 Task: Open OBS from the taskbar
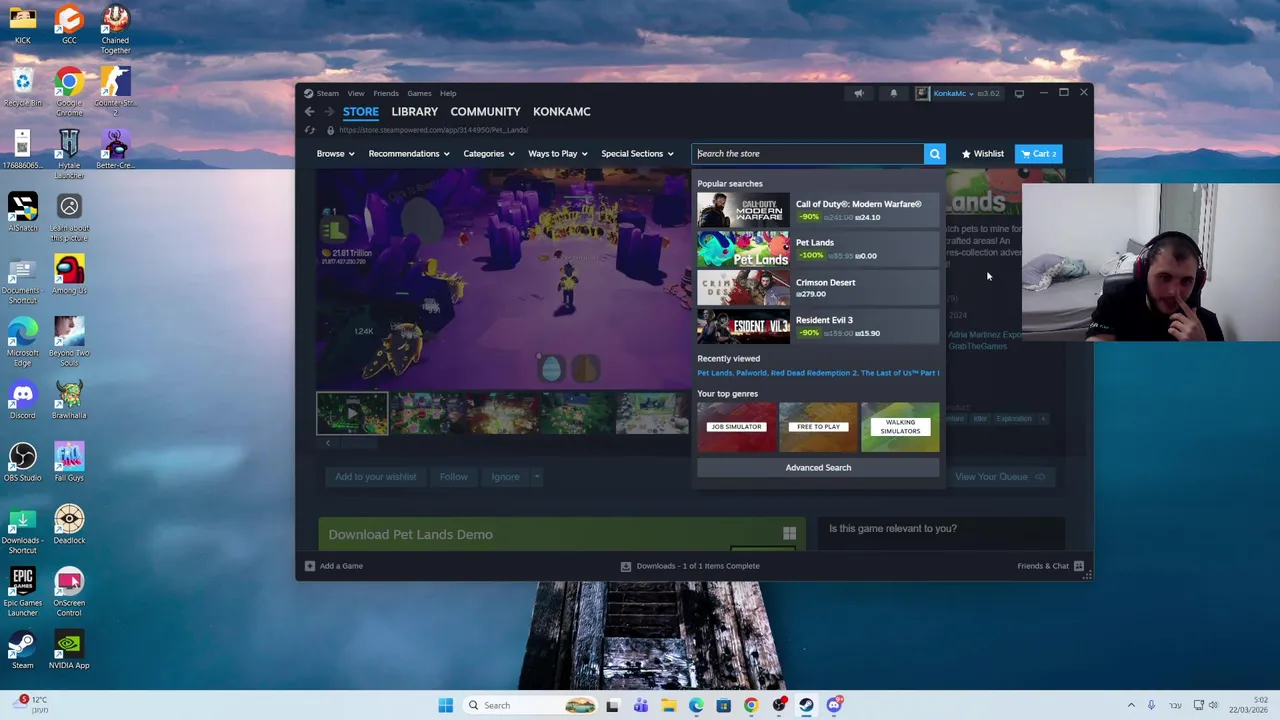779,705
